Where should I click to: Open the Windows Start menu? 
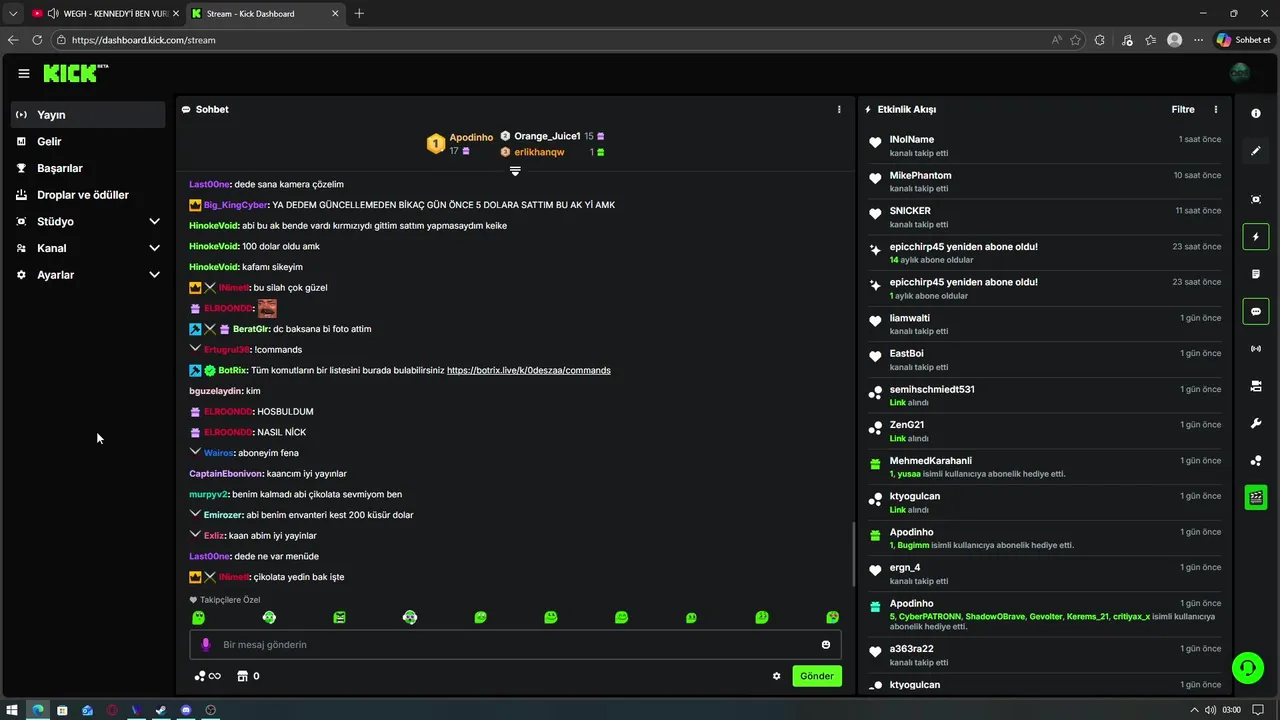(x=13, y=710)
